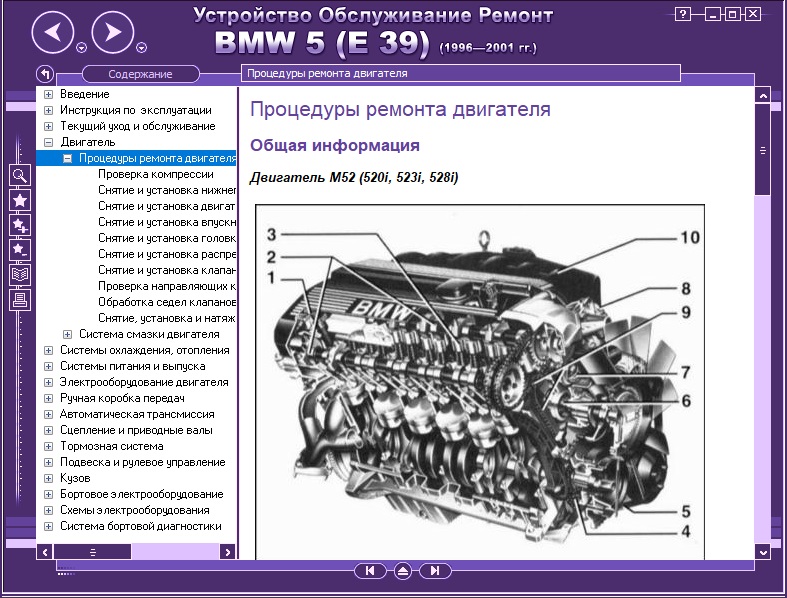The image size is (787, 598).
Task: Open the Содержание tab
Action: coord(141,74)
